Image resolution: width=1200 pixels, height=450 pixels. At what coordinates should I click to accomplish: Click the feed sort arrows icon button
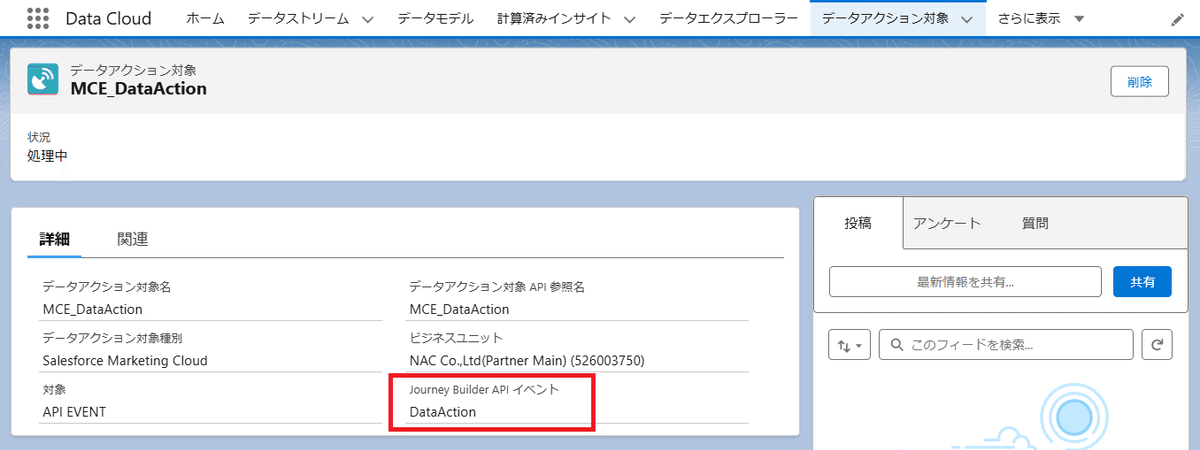pyautogui.click(x=850, y=345)
